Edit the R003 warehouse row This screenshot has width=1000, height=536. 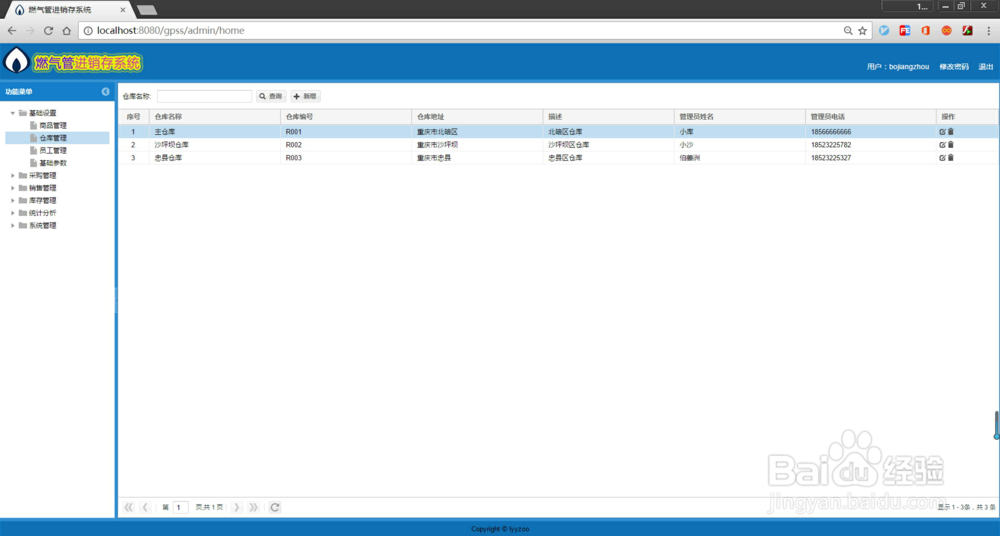(x=942, y=158)
